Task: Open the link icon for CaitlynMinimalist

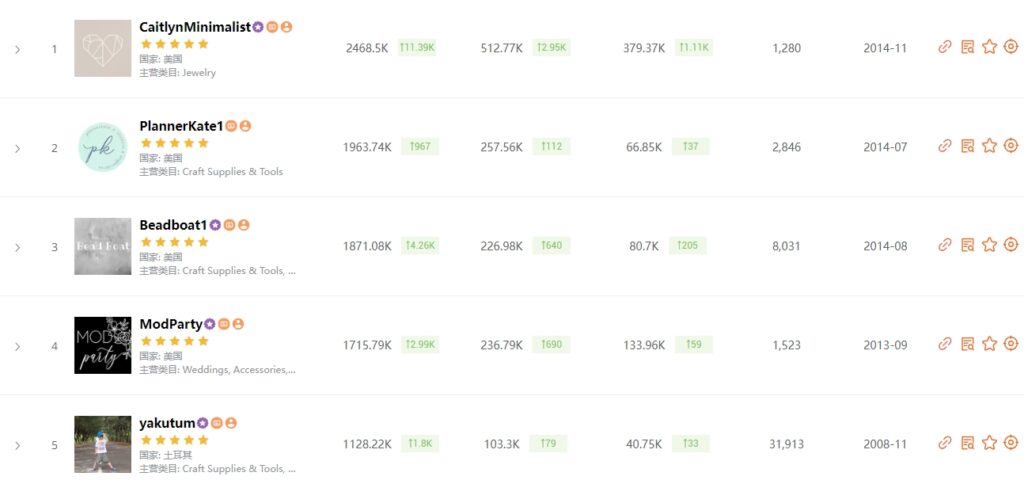Action: (x=945, y=47)
